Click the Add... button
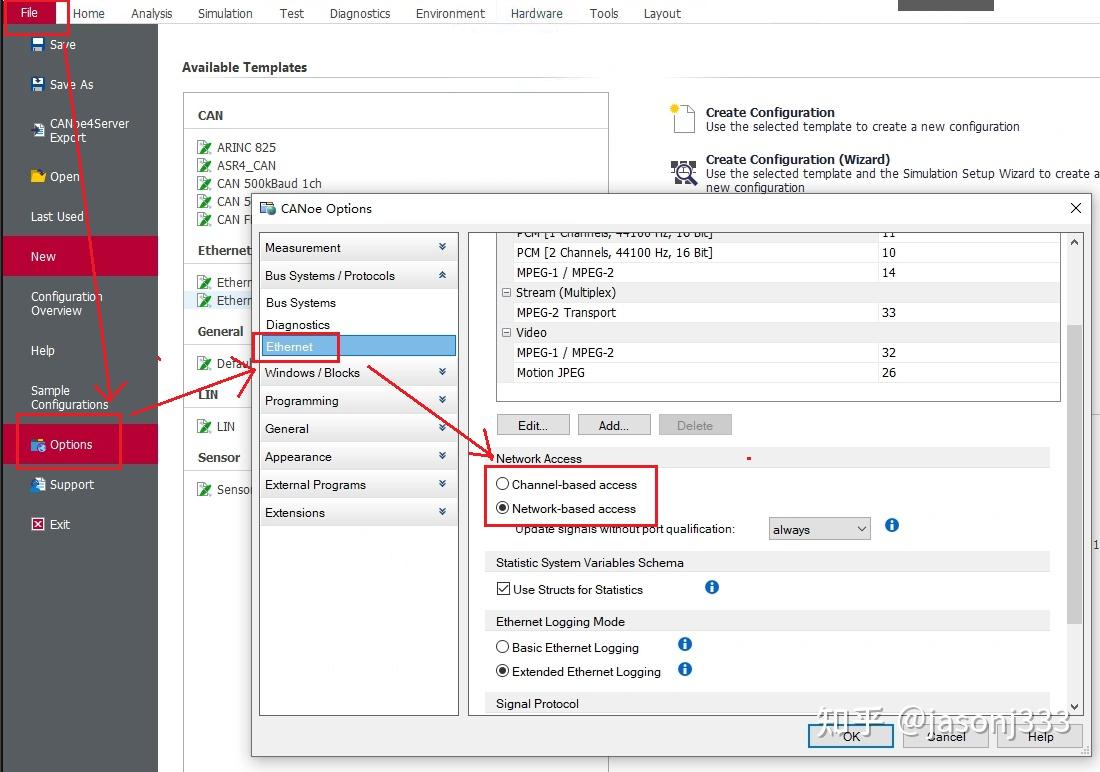Viewport: 1100px width, 772px height. [614, 425]
